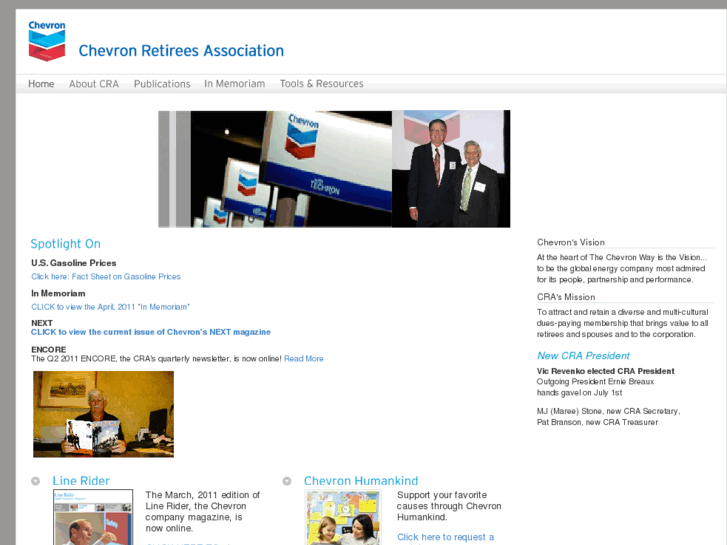This screenshot has height=545, width=727.
Task: Click the photo of two men in suits
Action: (x=451, y=169)
